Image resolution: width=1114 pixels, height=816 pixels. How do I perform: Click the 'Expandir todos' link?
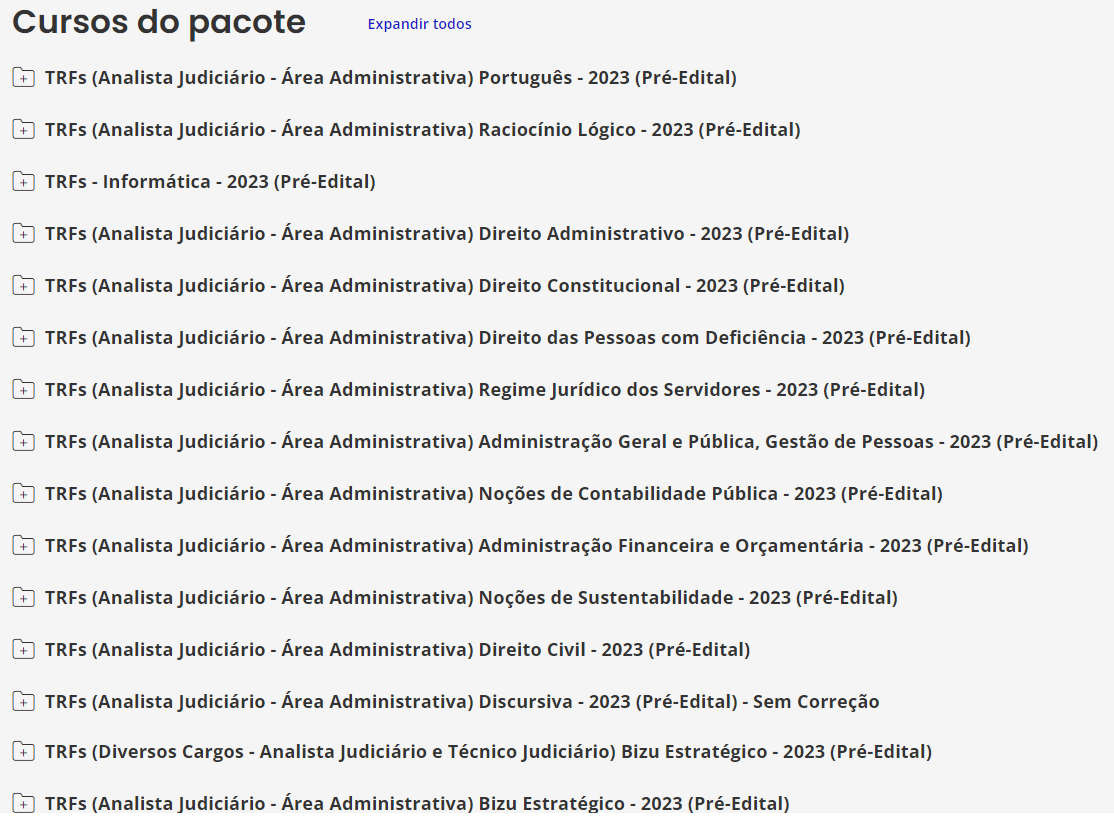[x=419, y=24]
